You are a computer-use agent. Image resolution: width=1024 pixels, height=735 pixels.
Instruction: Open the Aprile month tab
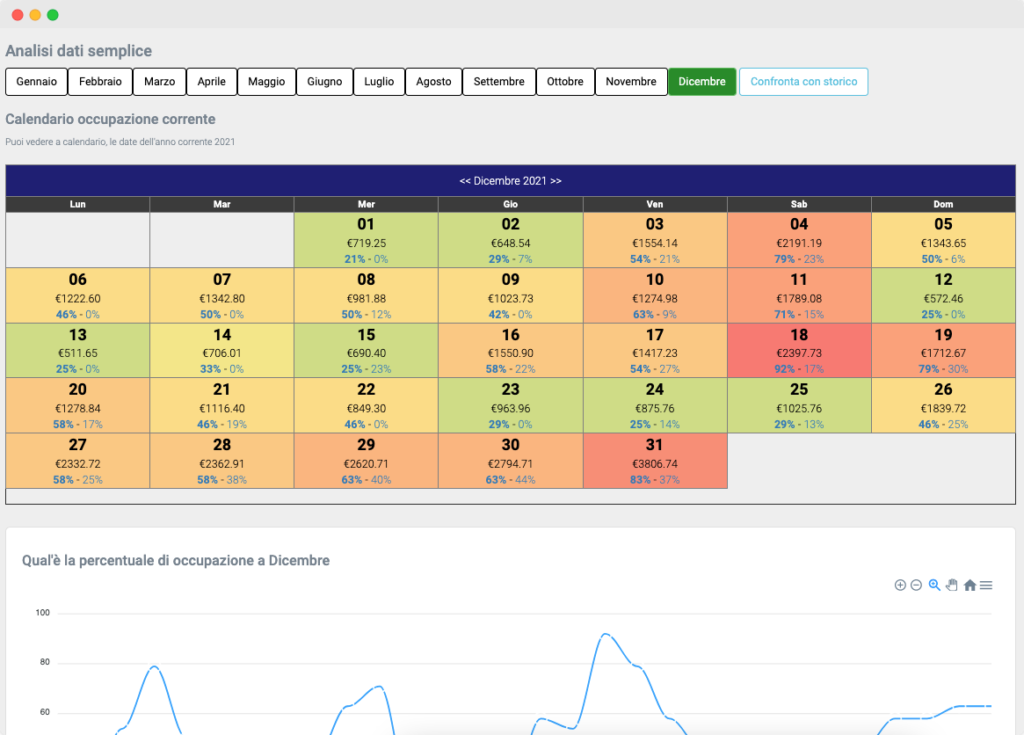212,82
